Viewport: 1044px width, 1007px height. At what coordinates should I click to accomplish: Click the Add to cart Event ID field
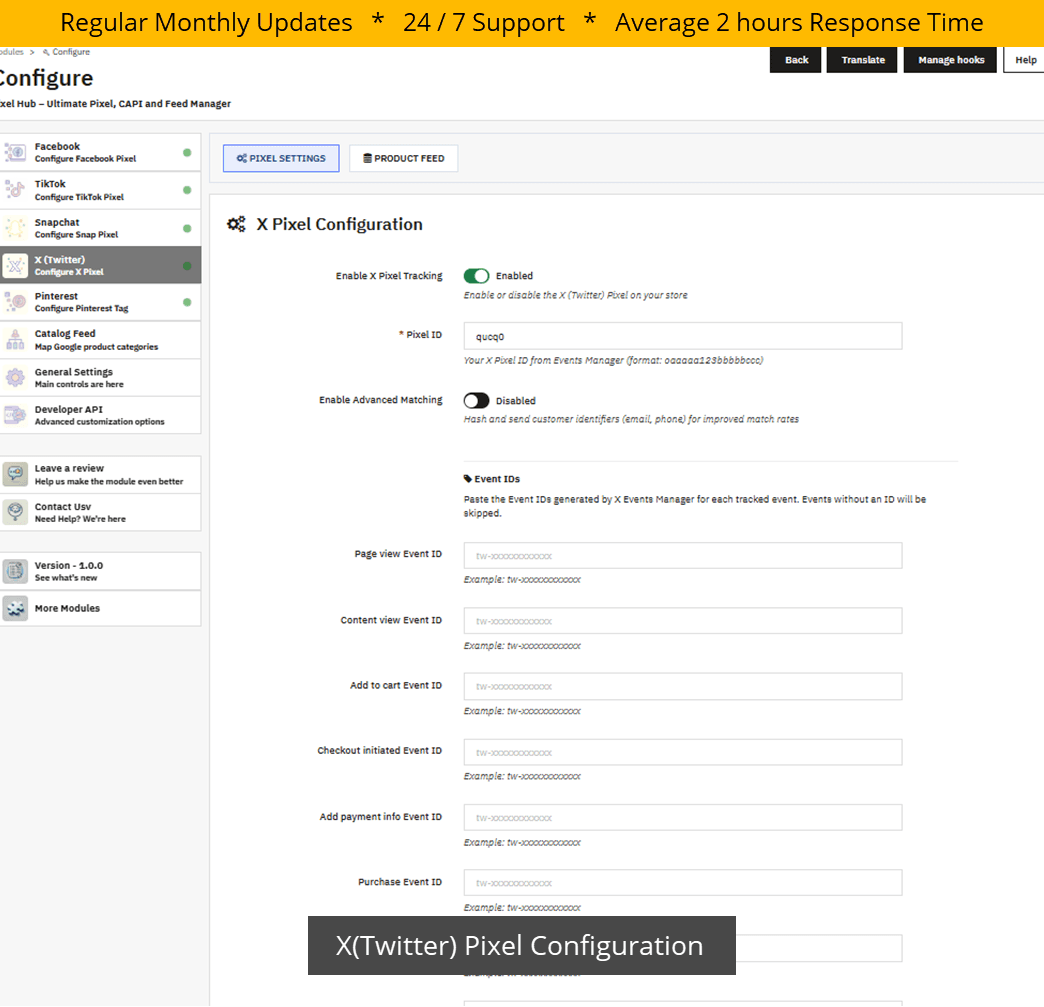682,686
